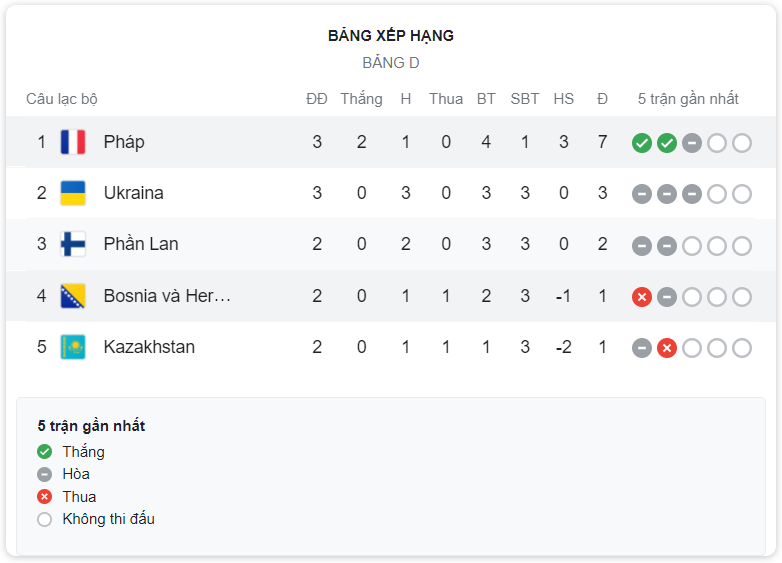This screenshot has height=563, width=782.
Task: Open the Ukraina team name
Action: (x=134, y=193)
